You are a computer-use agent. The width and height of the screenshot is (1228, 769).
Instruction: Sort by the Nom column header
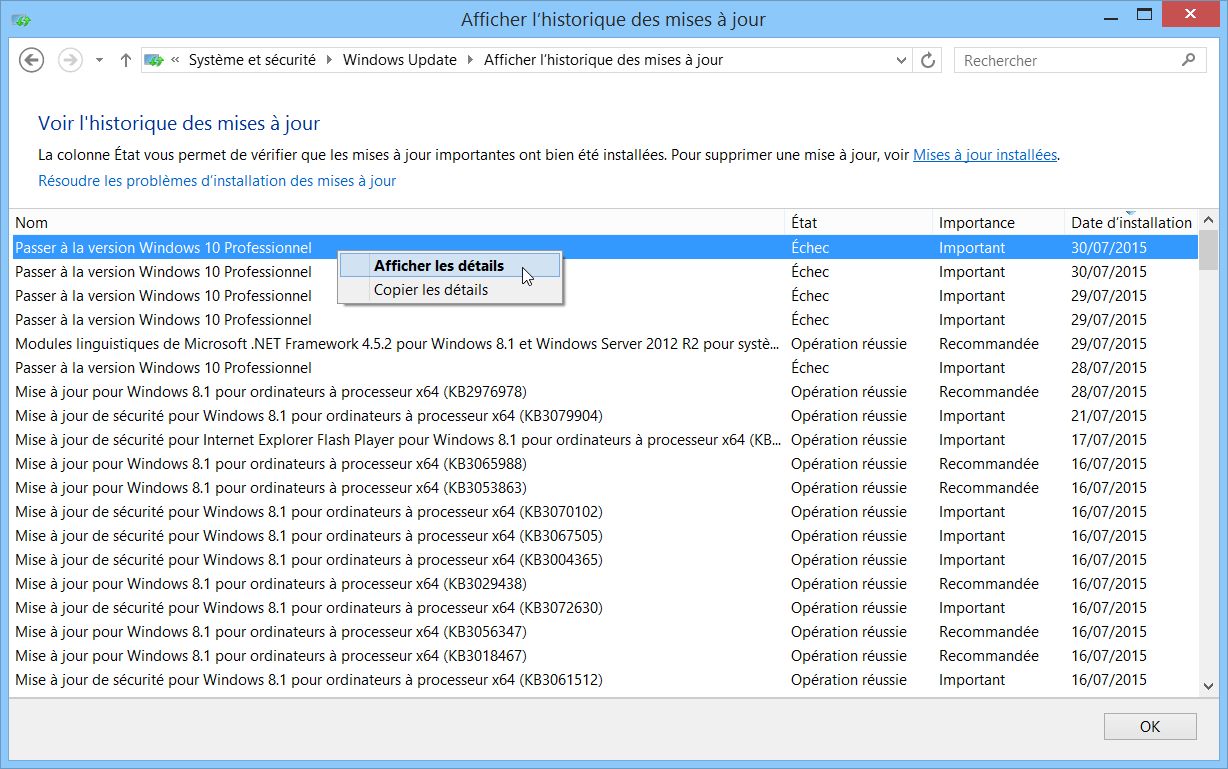click(399, 222)
